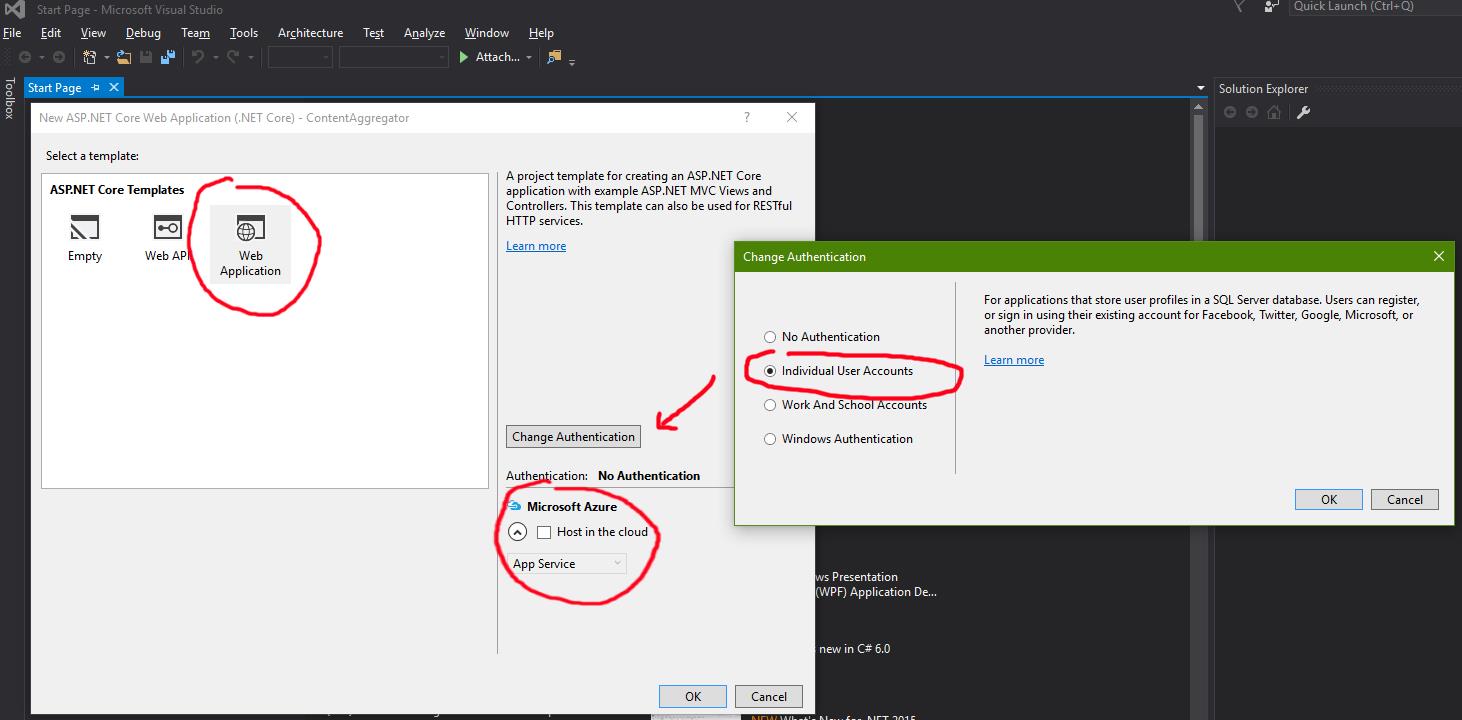The width and height of the screenshot is (1462, 720).
Task: Select Individual User Accounts radio option
Action: click(770, 371)
